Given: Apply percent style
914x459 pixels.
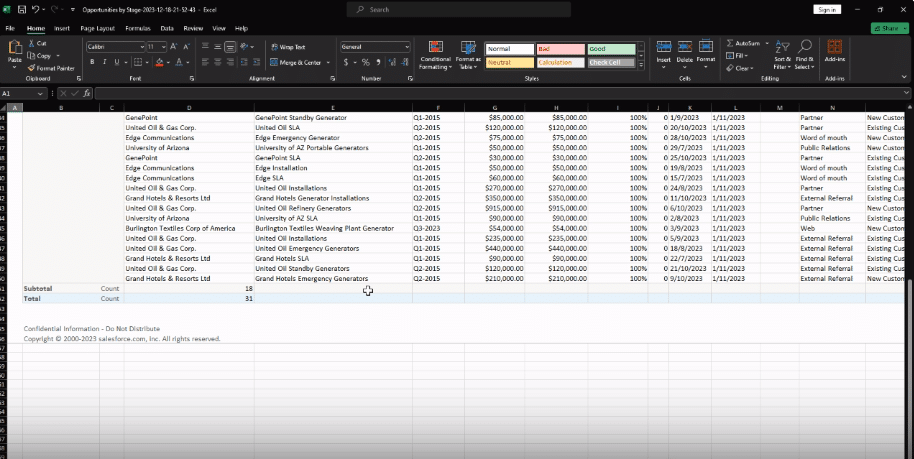Looking at the screenshot, I should pyautogui.click(x=365, y=62).
